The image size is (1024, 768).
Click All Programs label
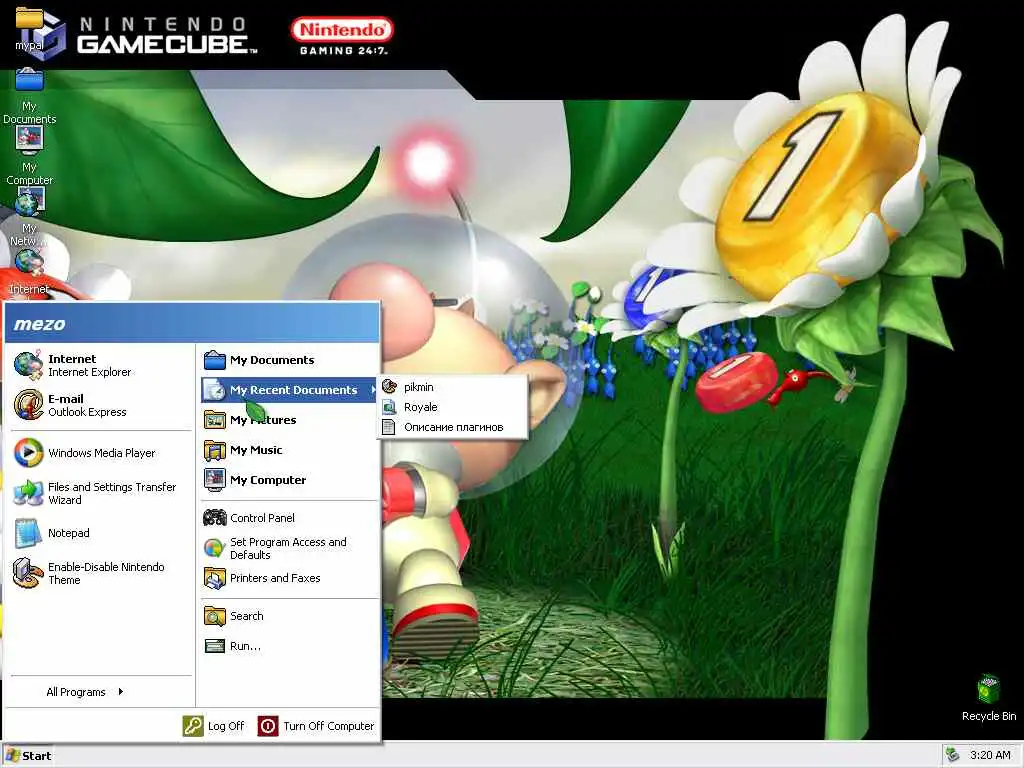76,692
